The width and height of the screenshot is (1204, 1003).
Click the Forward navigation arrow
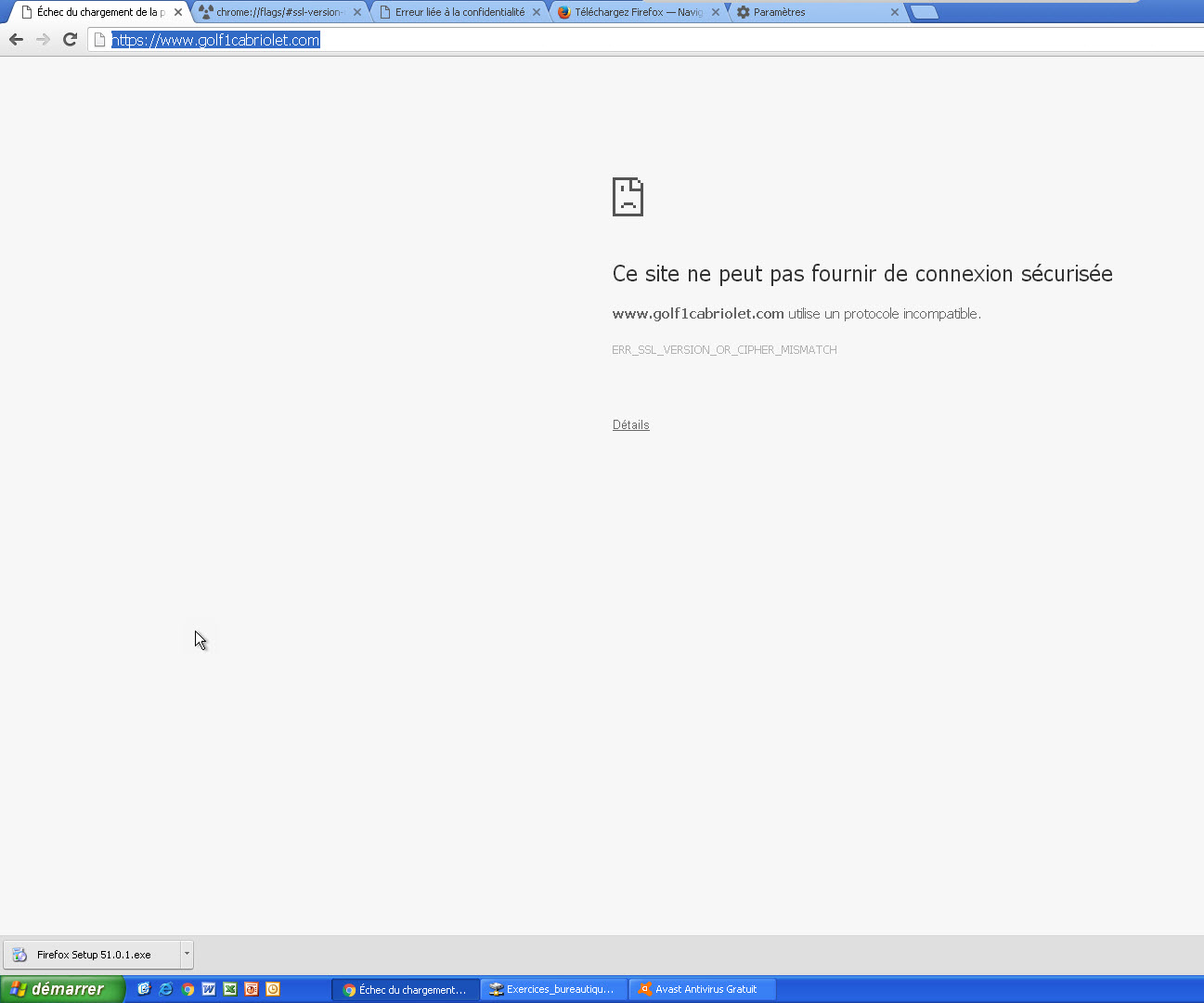pos(43,39)
